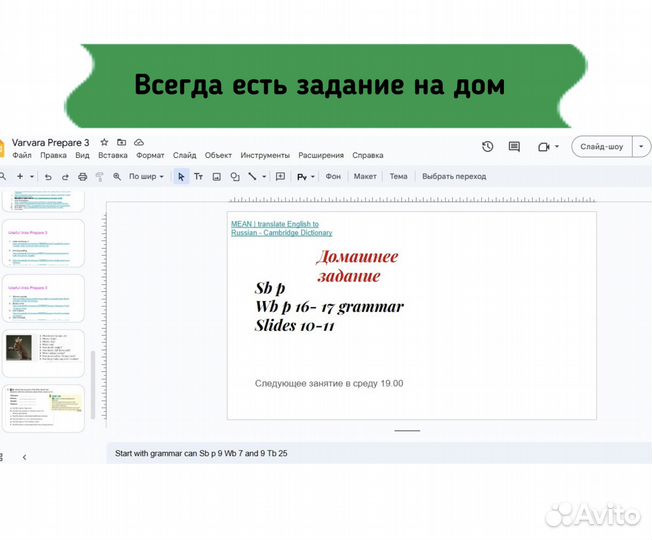The image size is (652, 540).
Task: Click the 'Sb p' text line
Action: pyautogui.click(x=270, y=288)
